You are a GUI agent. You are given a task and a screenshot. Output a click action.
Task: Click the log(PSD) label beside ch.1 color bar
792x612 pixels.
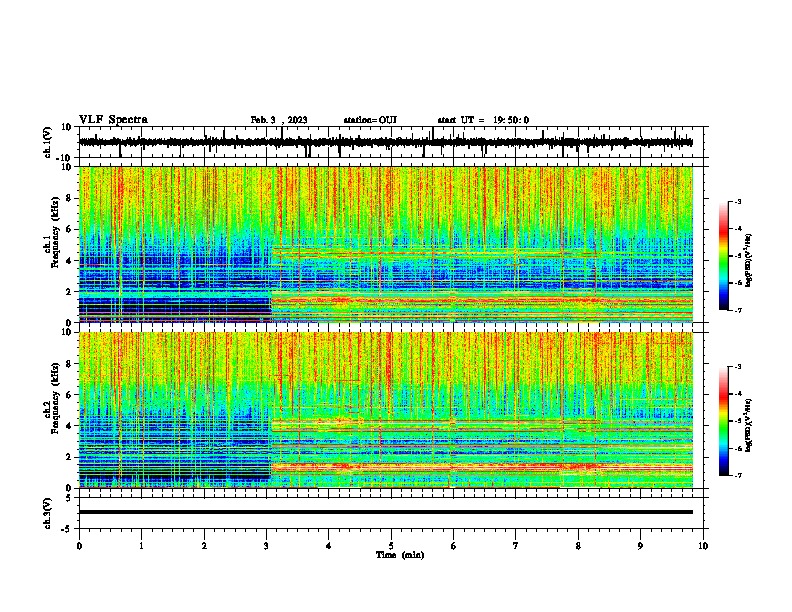click(x=748, y=260)
